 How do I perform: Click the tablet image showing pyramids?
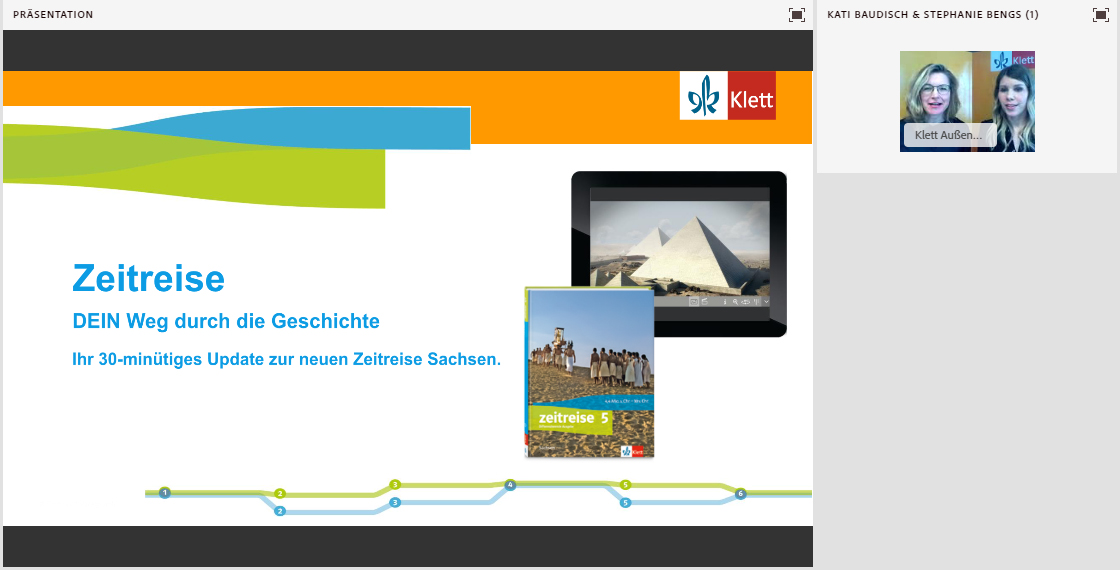(x=679, y=254)
